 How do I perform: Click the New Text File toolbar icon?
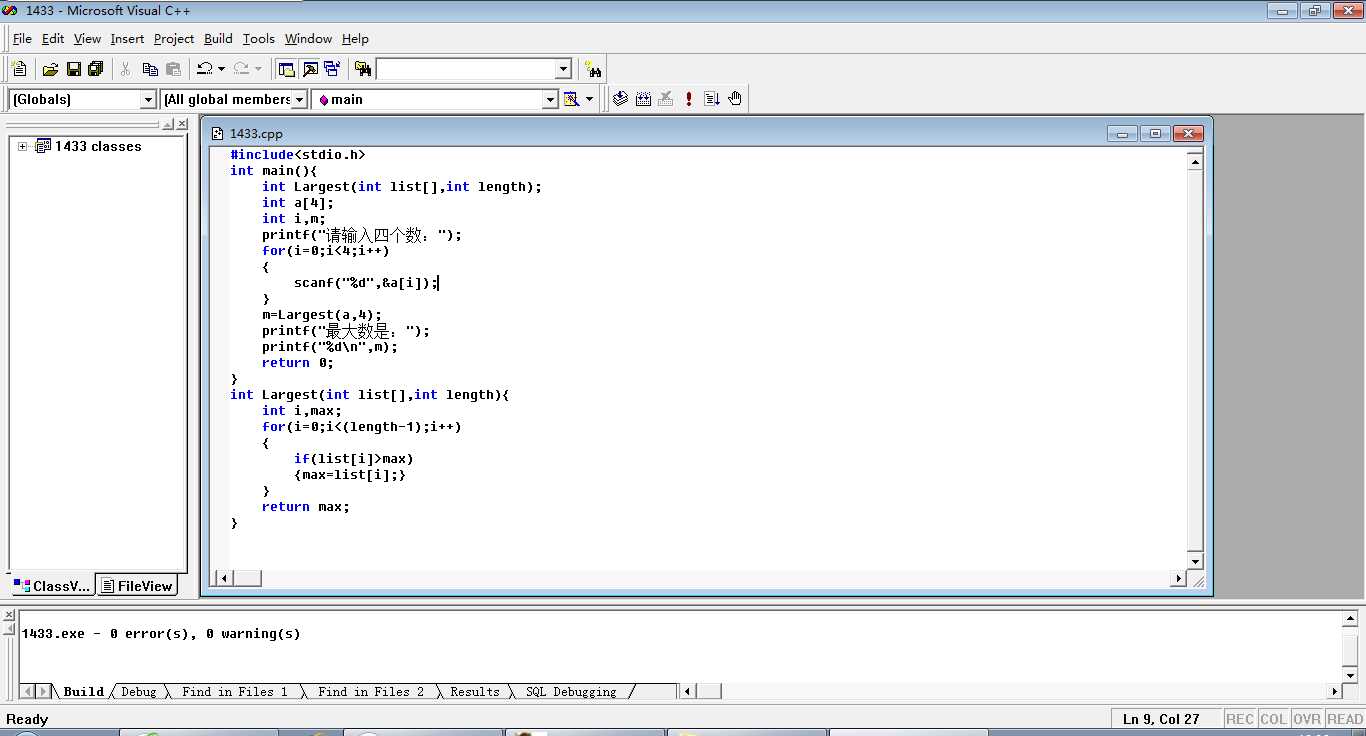pyautogui.click(x=18, y=69)
